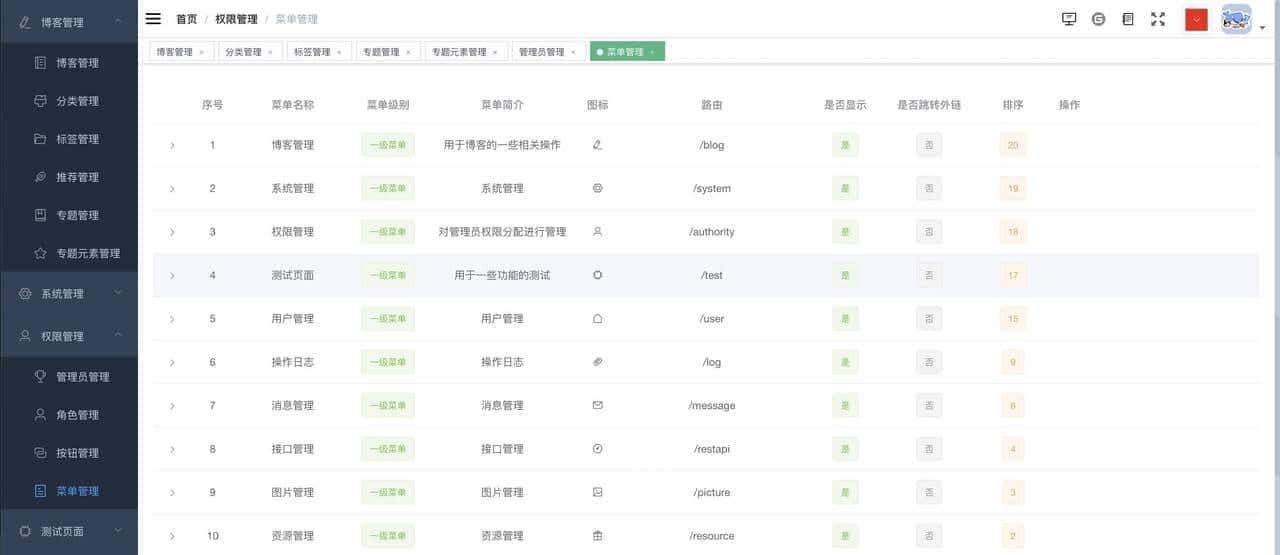Click the person icon in 权限管理 table row
Screen dimensions: 1280x555
click(x=597, y=231)
